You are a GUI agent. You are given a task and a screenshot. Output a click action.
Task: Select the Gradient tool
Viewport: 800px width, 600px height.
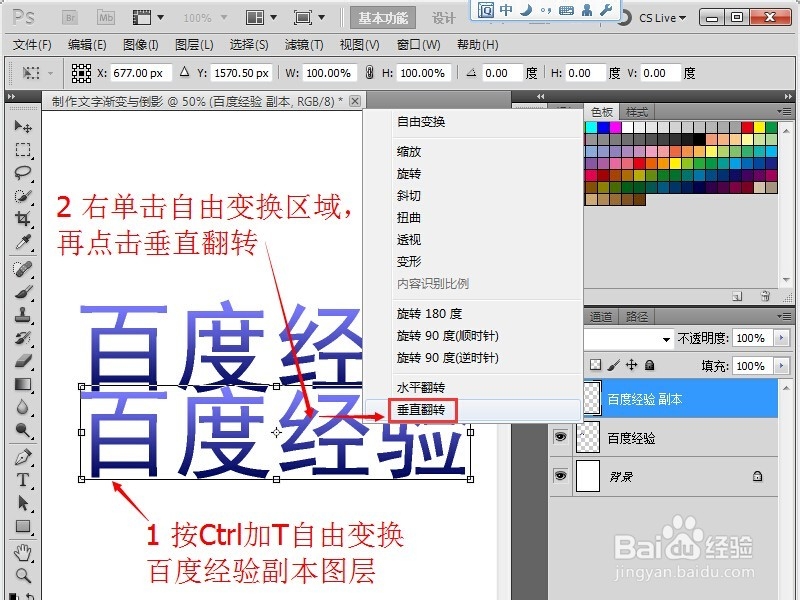tap(22, 383)
